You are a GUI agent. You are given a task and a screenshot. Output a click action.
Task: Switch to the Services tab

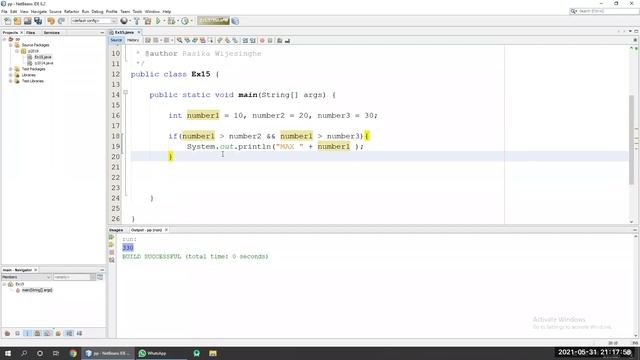51,33
